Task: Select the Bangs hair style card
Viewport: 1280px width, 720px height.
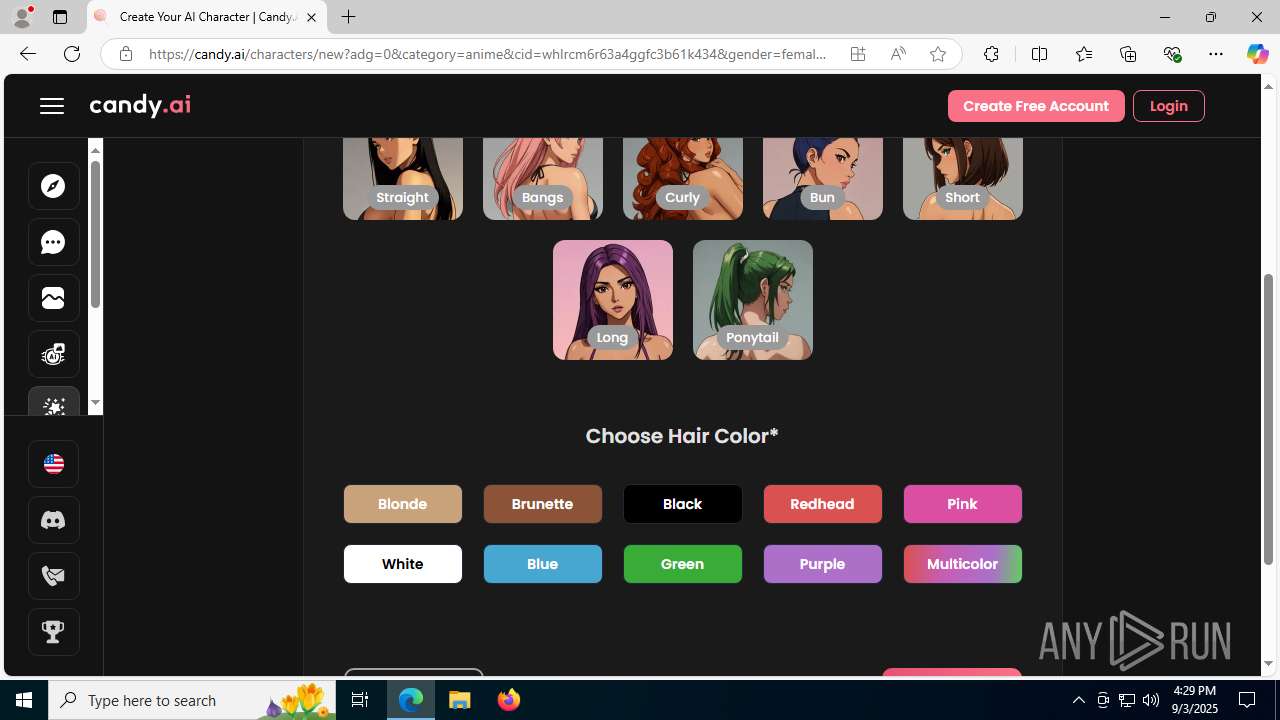Action: pyautogui.click(x=543, y=178)
